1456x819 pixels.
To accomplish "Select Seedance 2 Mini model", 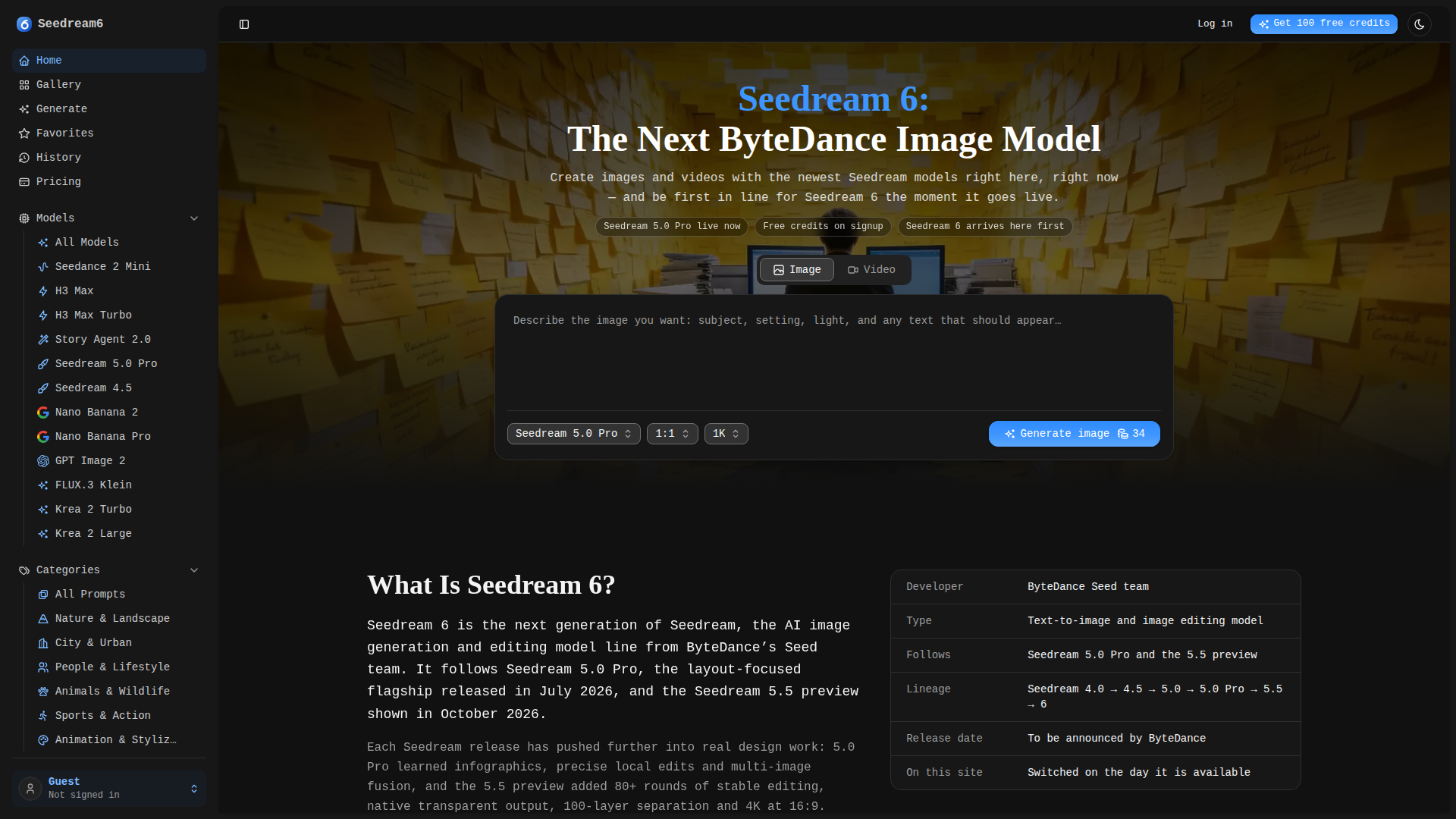I will 118,267.
